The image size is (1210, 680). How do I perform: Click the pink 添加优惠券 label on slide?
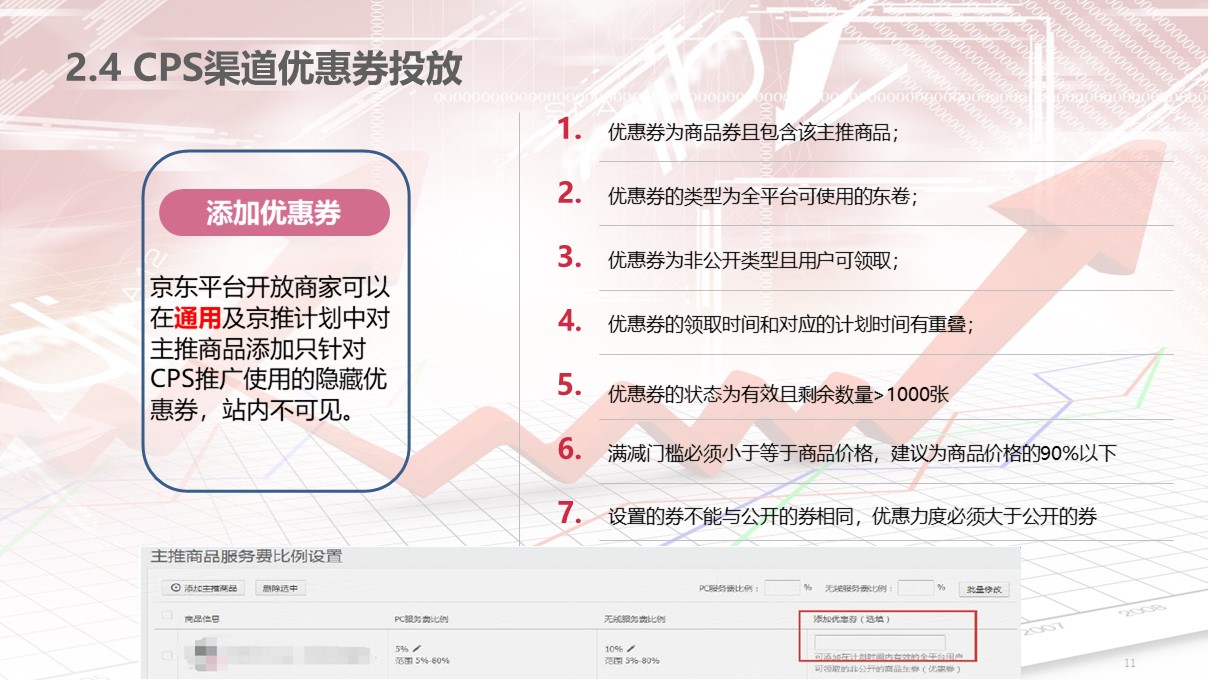274,213
